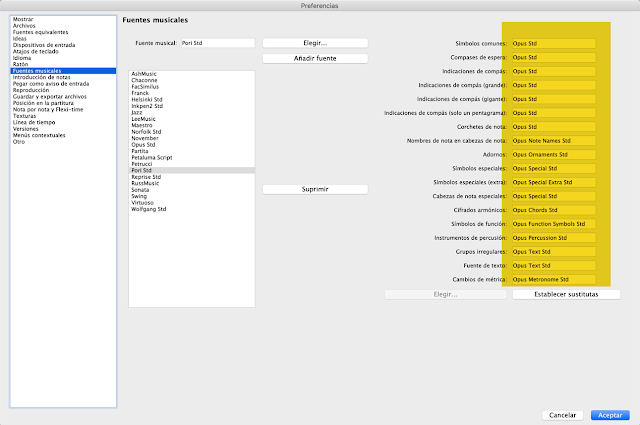Screen dimensions: 640x425
Task: Click the Opus Note Names Std field
Action: pos(554,140)
